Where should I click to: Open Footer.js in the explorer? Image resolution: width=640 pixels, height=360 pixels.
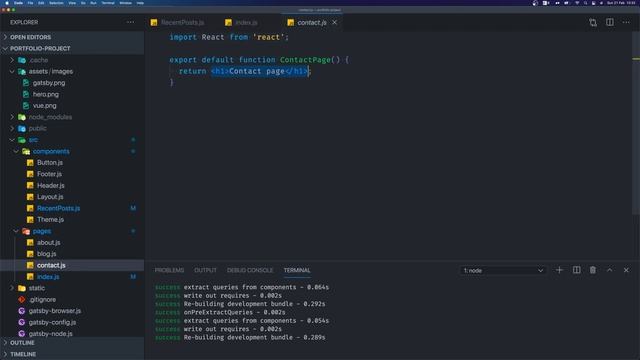pos(49,174)
